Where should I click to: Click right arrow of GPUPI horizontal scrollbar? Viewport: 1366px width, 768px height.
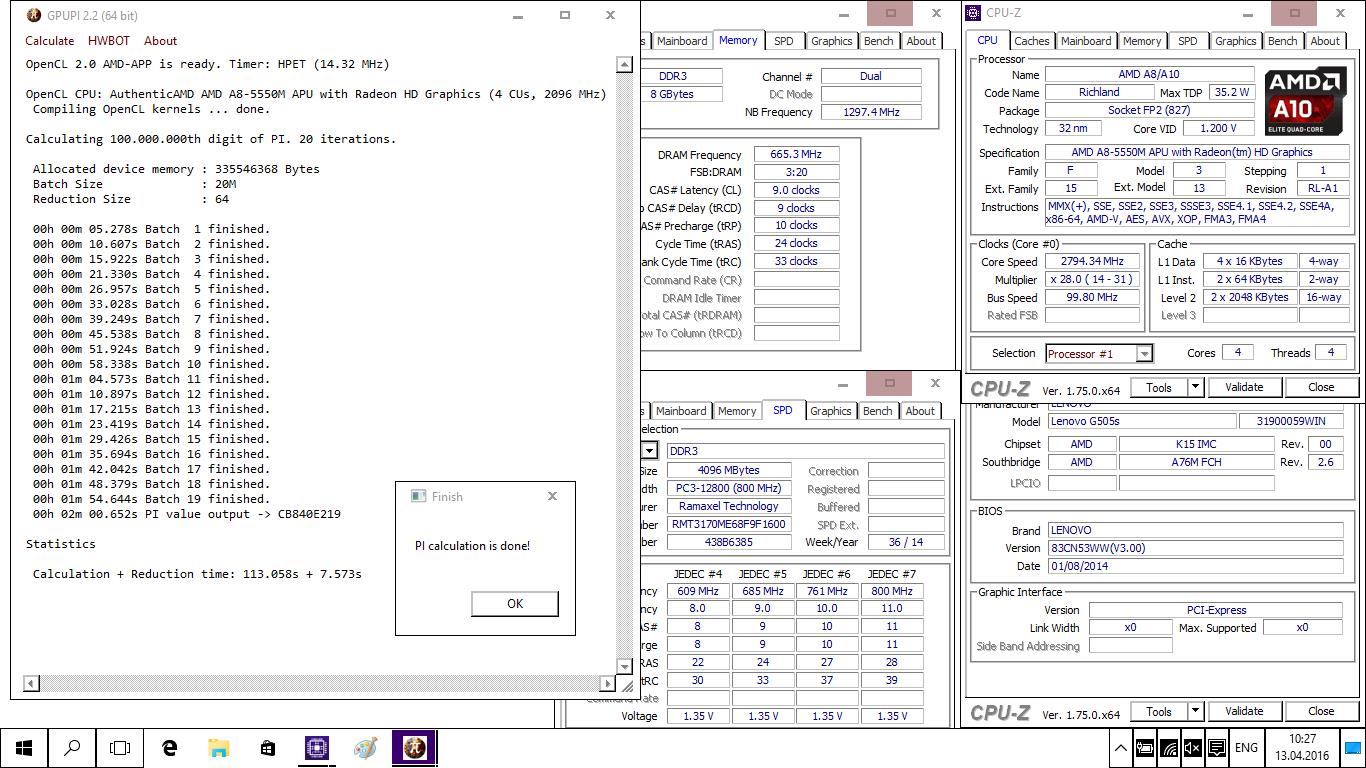pos(607,683)
